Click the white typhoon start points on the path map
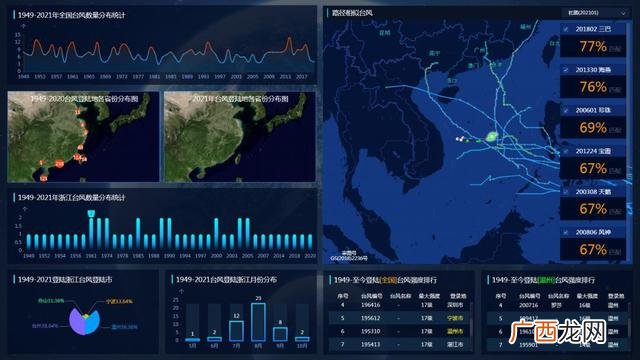640x360 pixels. pos(461,139)
